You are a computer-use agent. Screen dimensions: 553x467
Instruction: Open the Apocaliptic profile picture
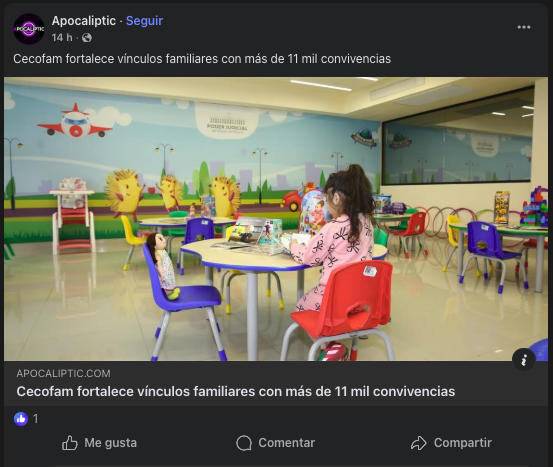click(29, 29)
